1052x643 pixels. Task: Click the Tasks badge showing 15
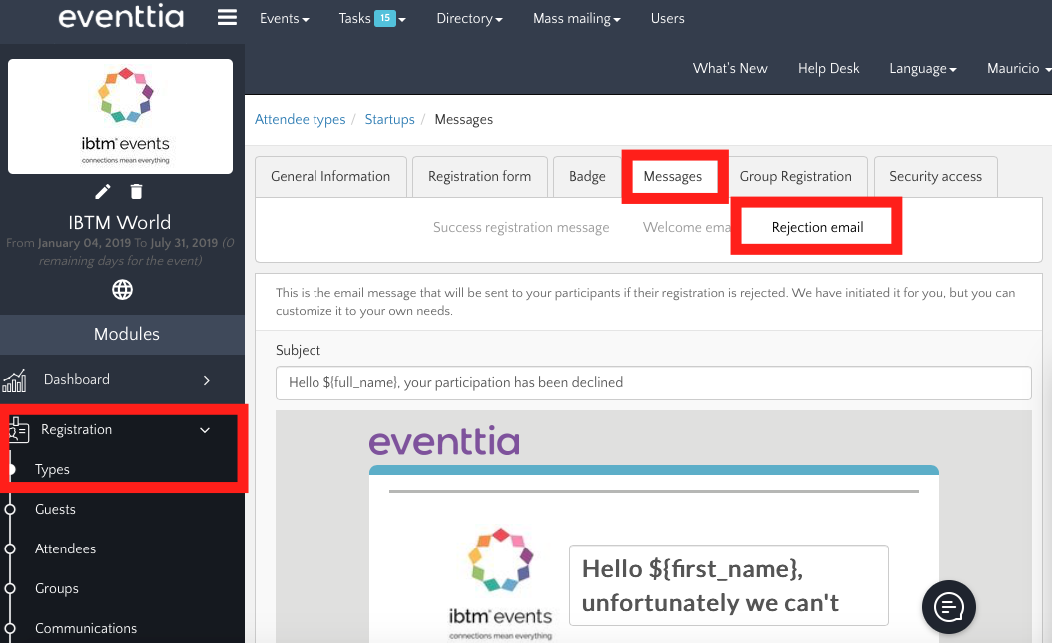(384, 18)
